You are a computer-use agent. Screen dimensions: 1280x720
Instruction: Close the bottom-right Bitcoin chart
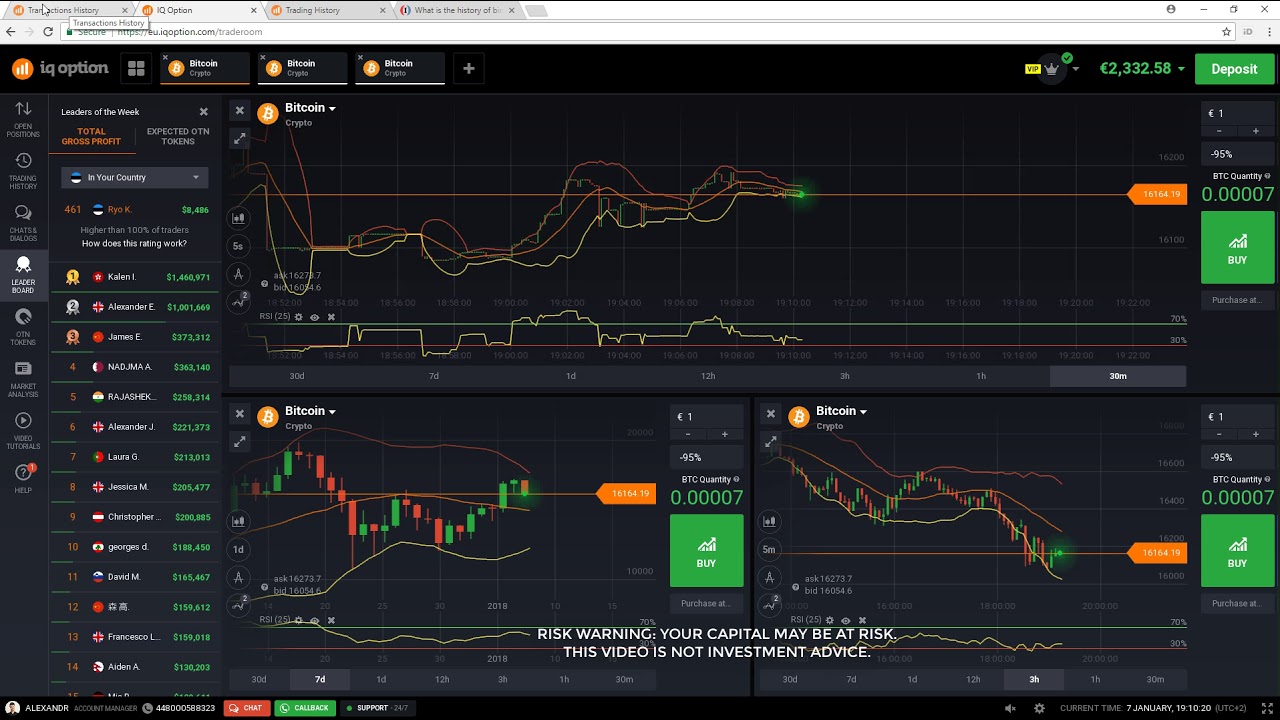(x=770, y=413)
